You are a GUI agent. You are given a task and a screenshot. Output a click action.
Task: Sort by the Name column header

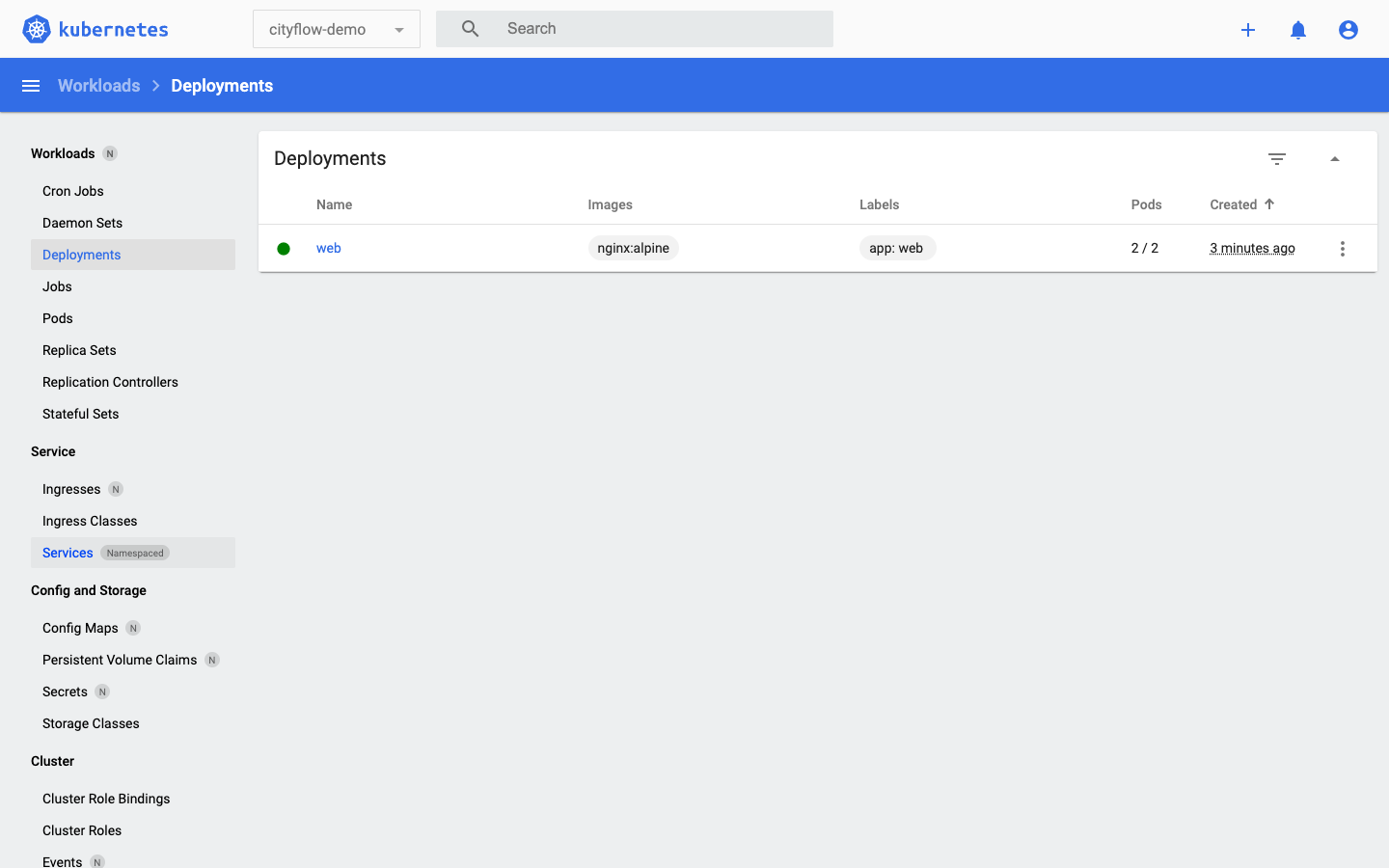335,204
